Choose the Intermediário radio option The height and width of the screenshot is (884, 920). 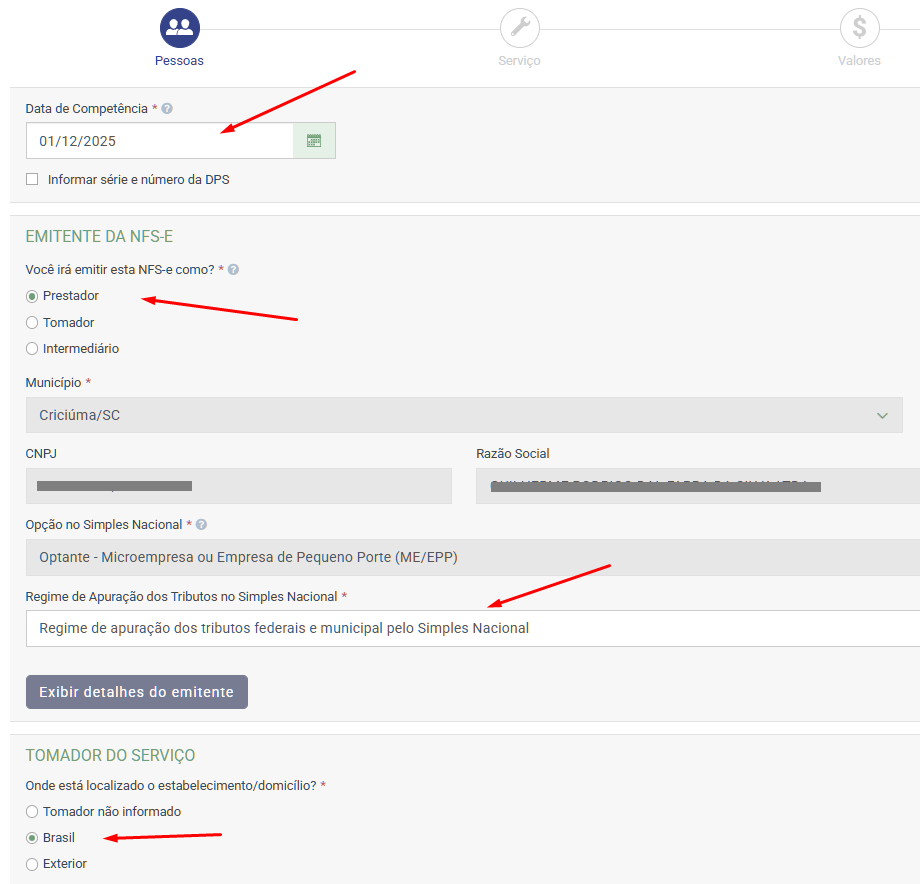point(32,349)
